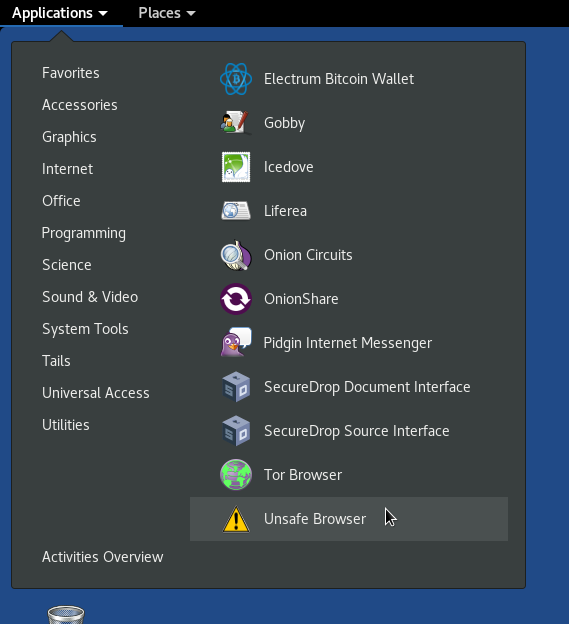Launch Tor Browser by its label
Image resolution: width=569 pixels, height=624 pixels.
303,475
